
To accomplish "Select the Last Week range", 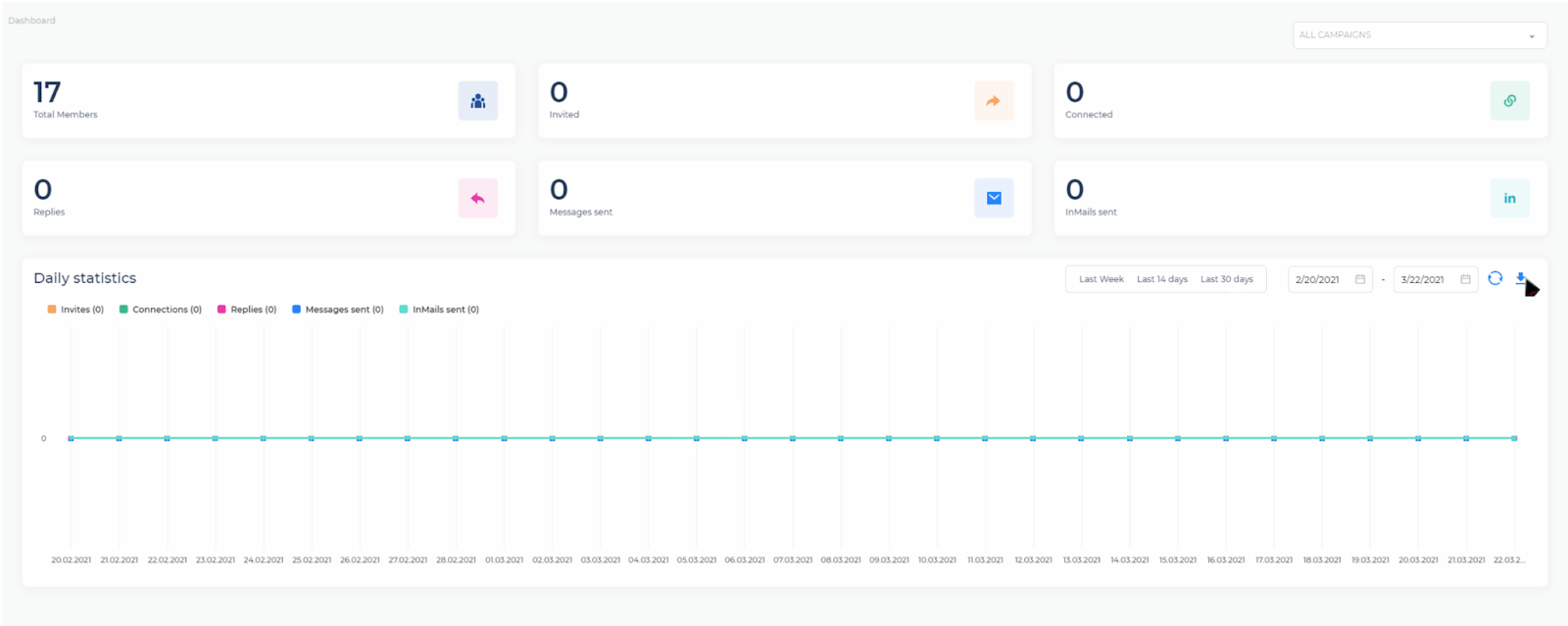I will (x=1102, y=279).
